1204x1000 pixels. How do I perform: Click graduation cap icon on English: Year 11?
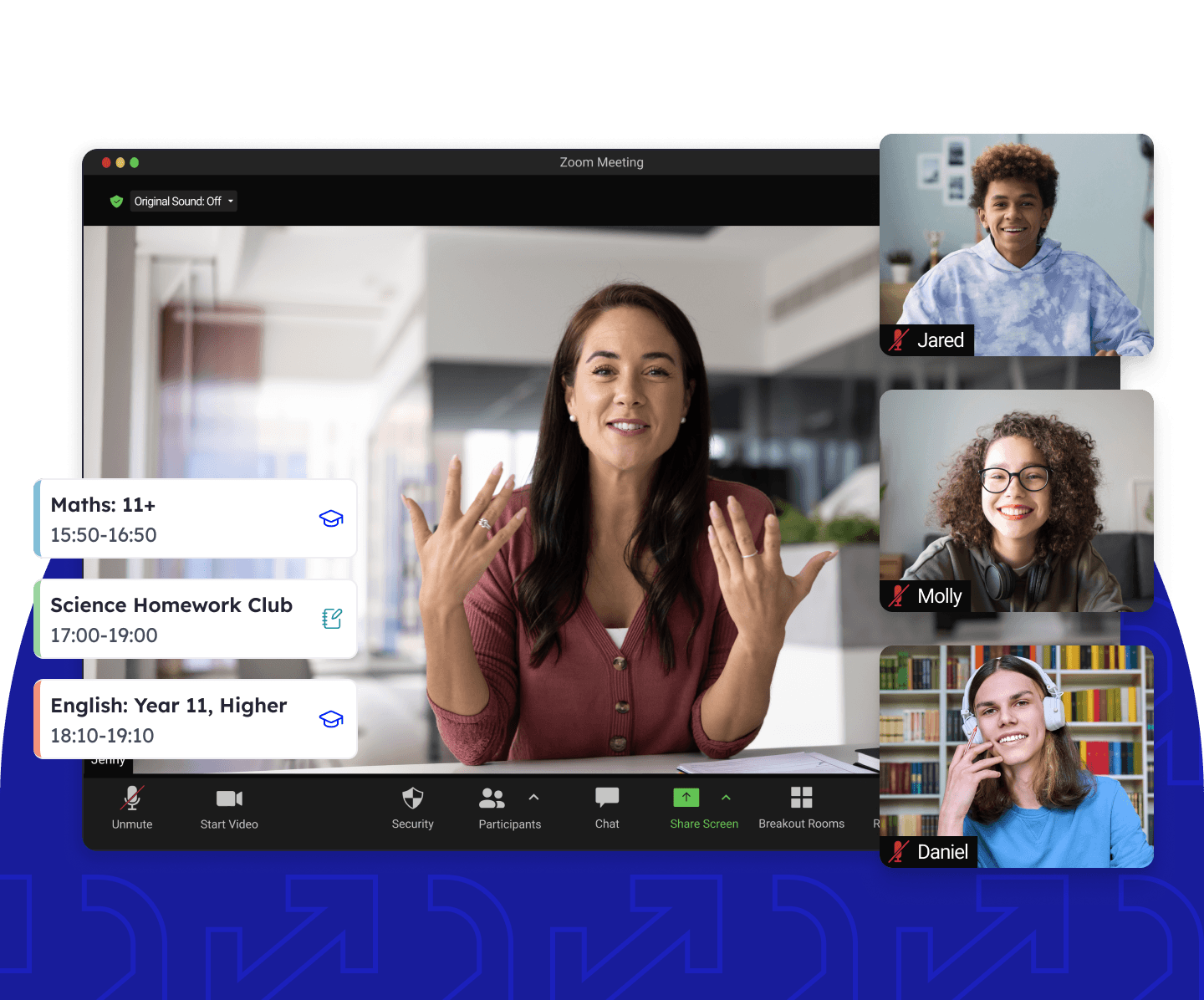click(331, 719)
